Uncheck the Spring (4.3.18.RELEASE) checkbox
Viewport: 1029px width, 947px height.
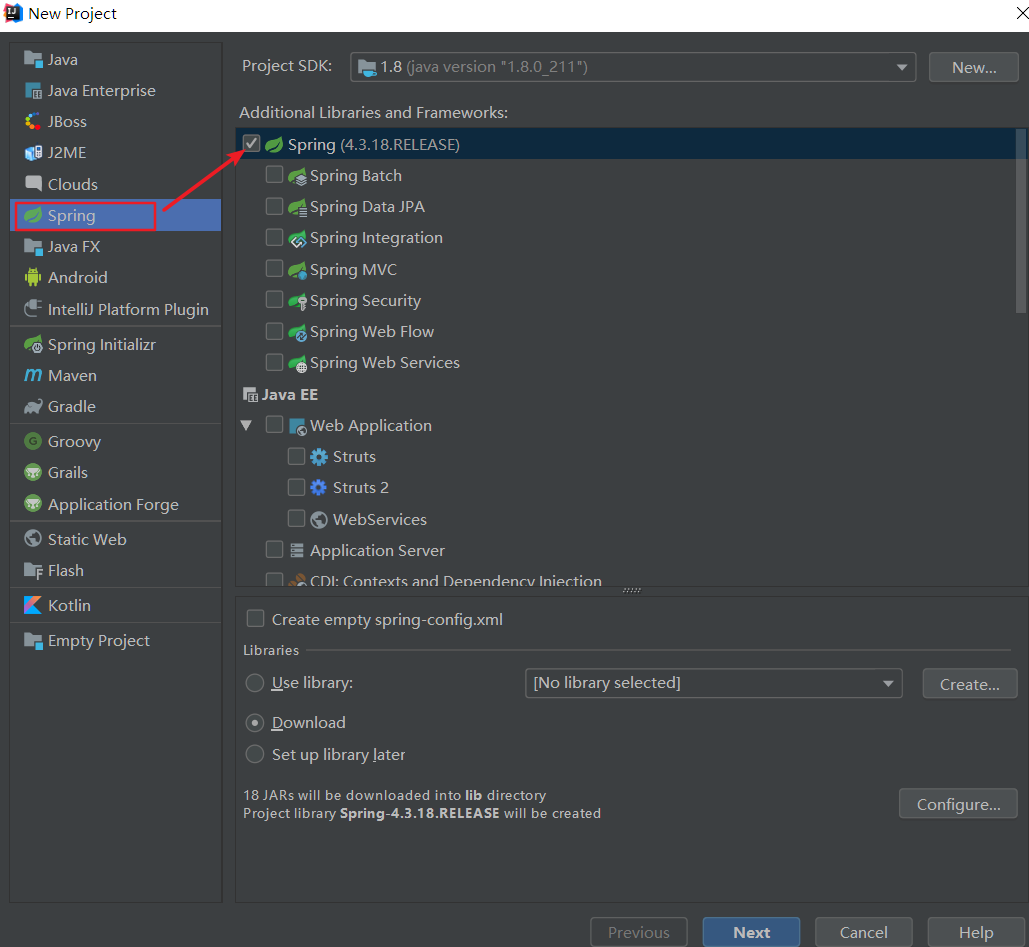coord(251,144)
